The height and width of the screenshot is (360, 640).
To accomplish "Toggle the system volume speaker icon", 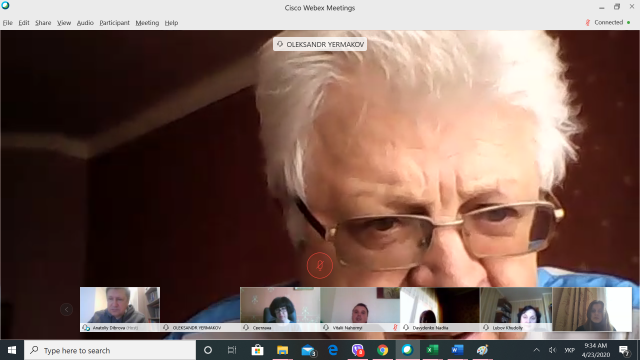I will (552, 350).
